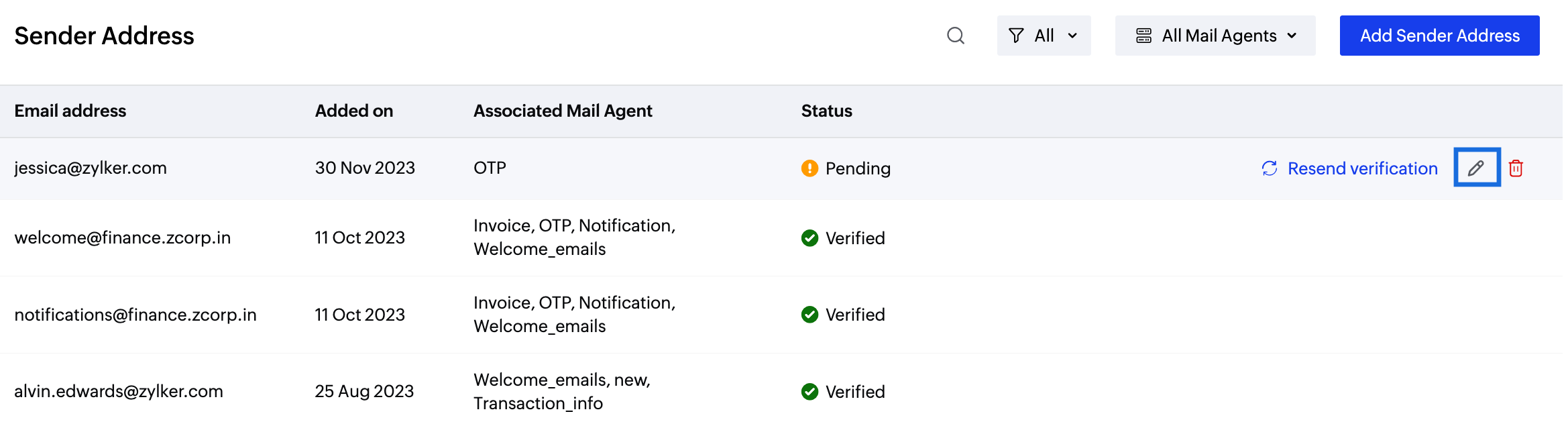This screenshot has width=1568, height=424.
Task: Delete jessica@zylker.com using the trash icon
Action: tap(1516, 168)
